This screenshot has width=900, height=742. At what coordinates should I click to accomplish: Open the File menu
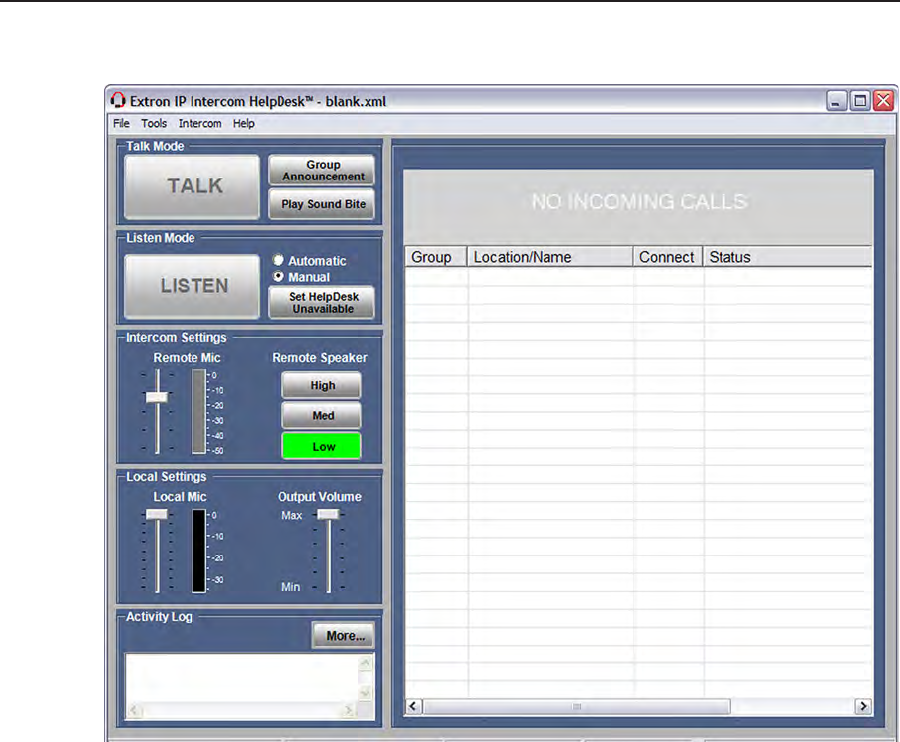[x=121, y=124]
